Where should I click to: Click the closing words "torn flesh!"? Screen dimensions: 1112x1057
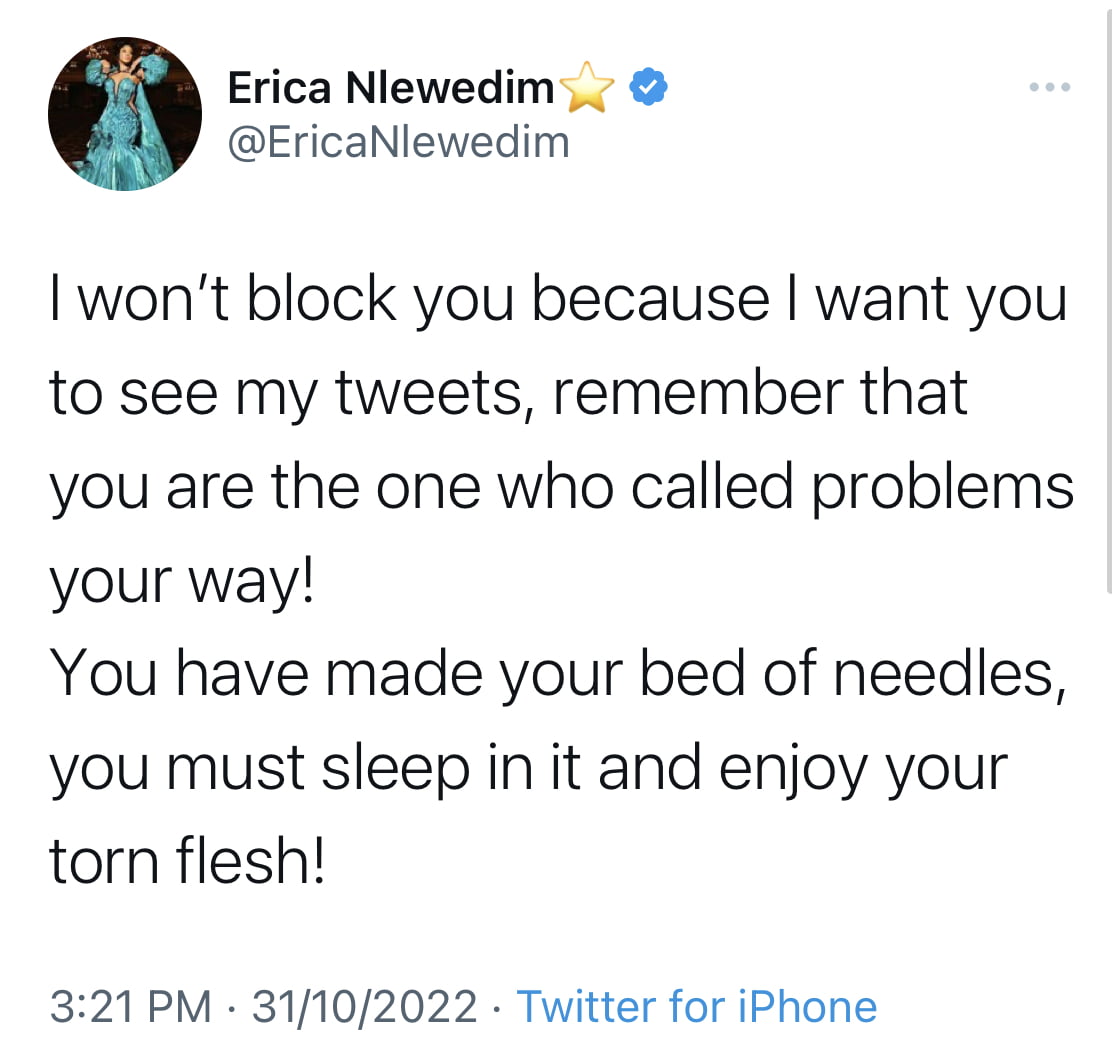point(187,860)
